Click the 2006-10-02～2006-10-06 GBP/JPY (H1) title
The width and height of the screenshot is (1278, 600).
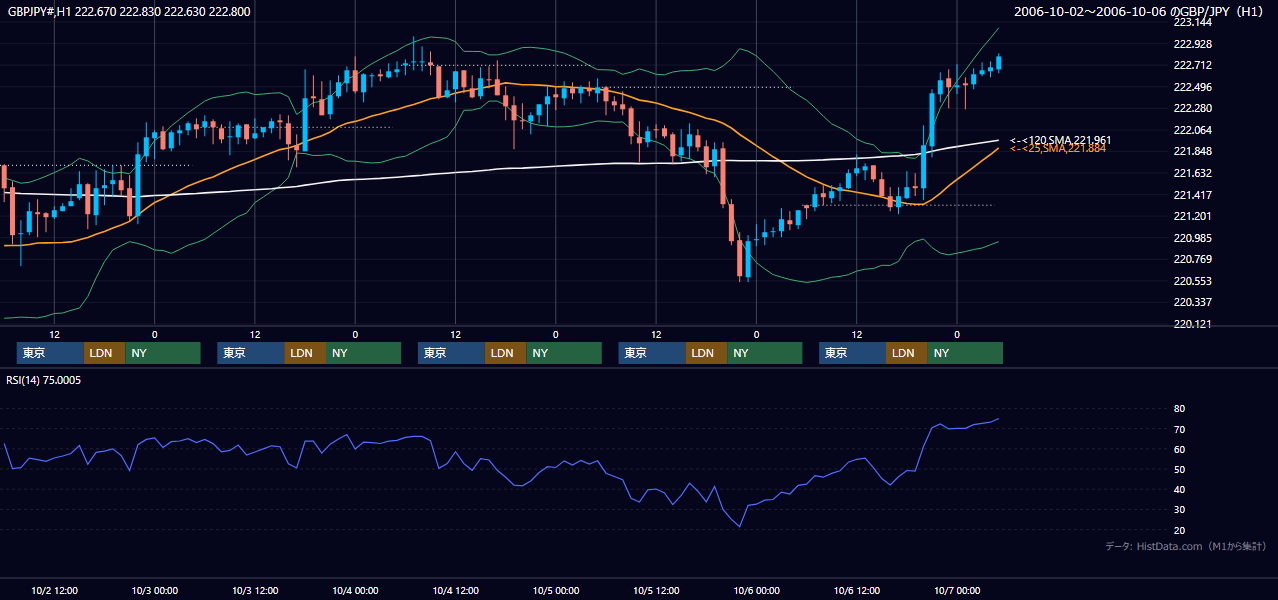pyautogui.click(x=1140, y=12)
